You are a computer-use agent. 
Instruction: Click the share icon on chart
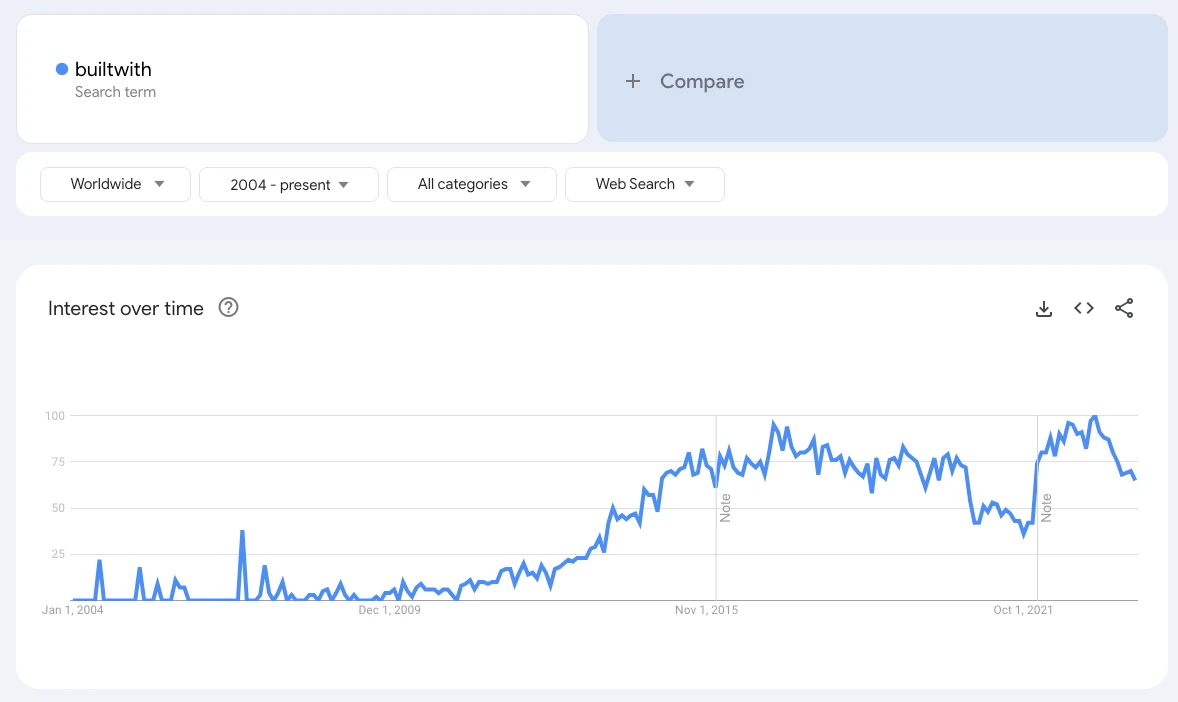tap(1124, 309)
